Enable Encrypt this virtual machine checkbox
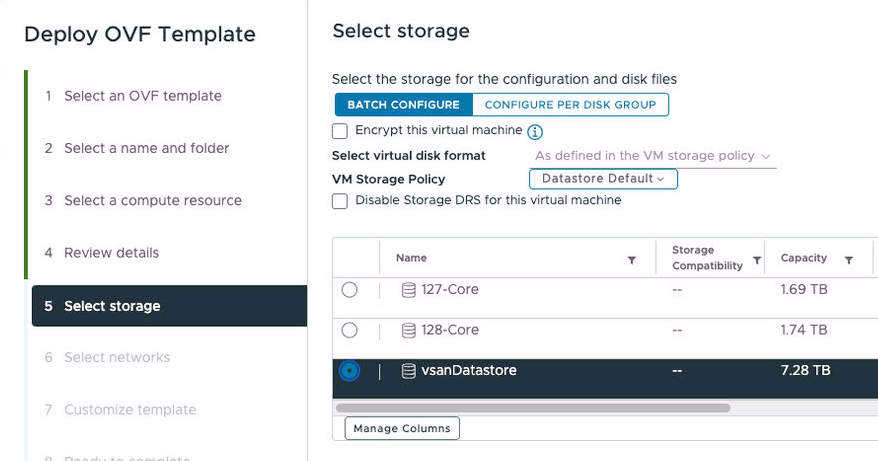 click(x=340, y=131)
